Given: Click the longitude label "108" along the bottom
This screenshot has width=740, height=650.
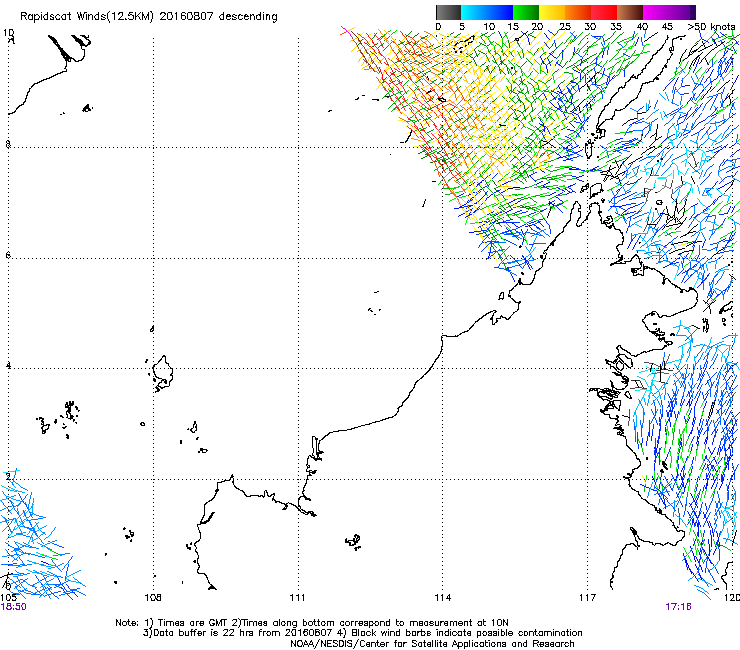Looking at the screenshot, I should 153,598.
